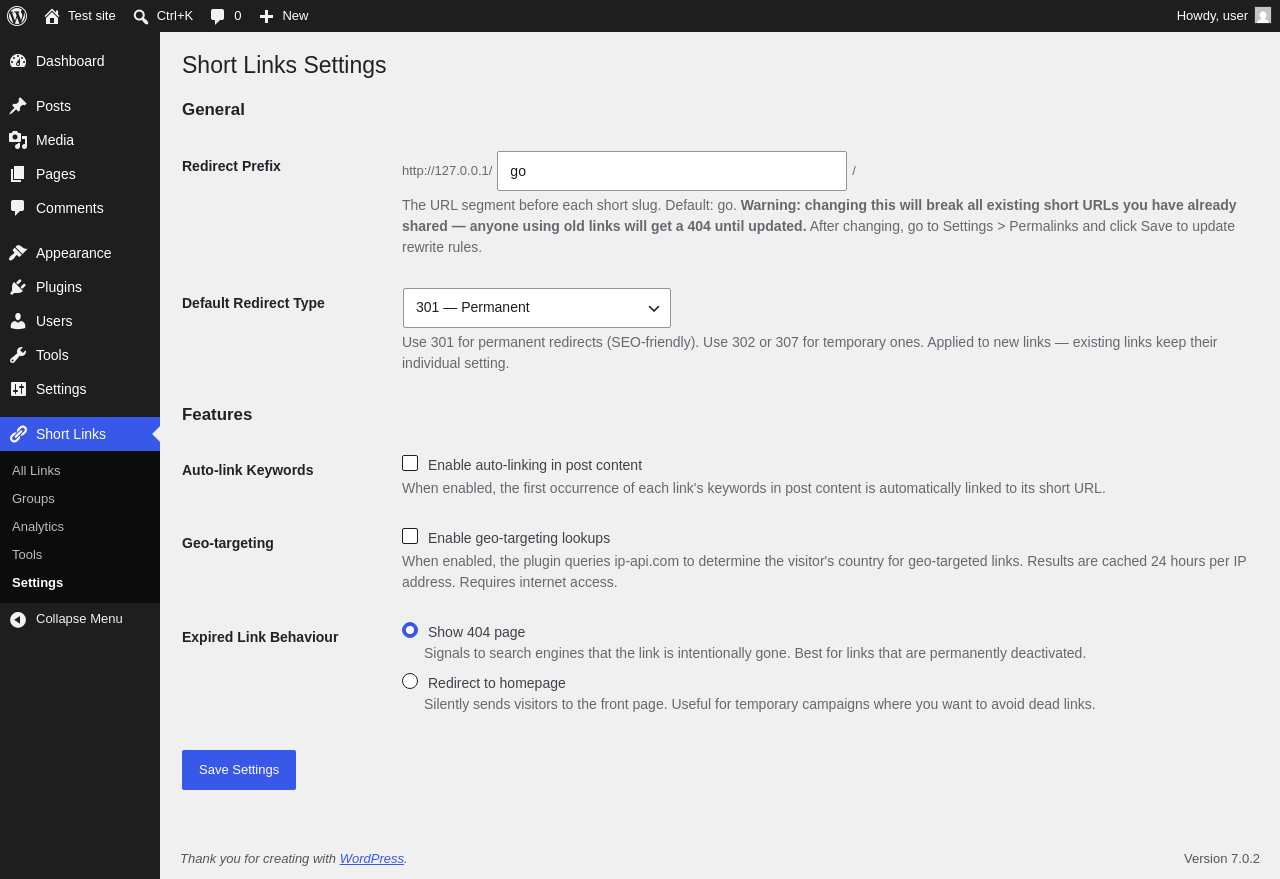Click the comments bubble icon in admin bar
The width and height of the screenshot is (1280, 879).
pos(218,16)
